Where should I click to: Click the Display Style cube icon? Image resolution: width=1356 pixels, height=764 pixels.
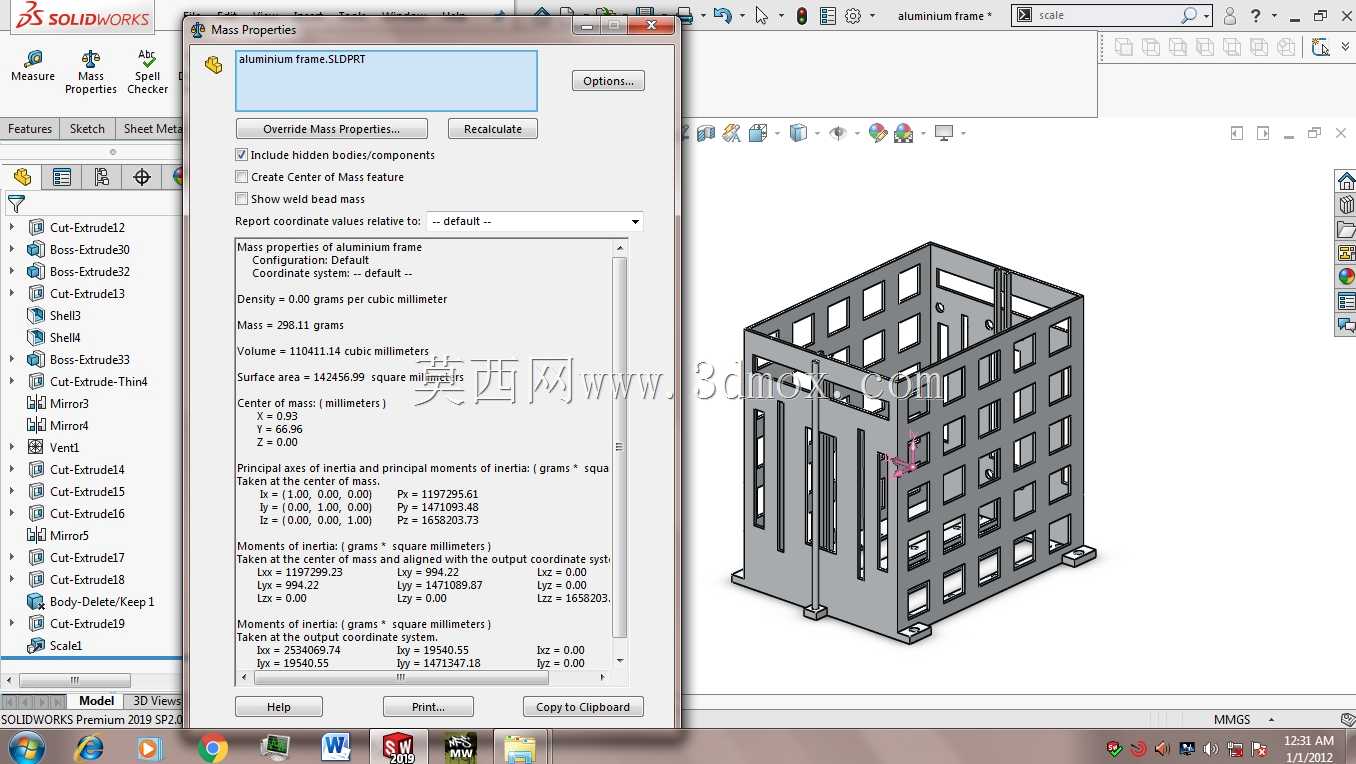(797, 133)
